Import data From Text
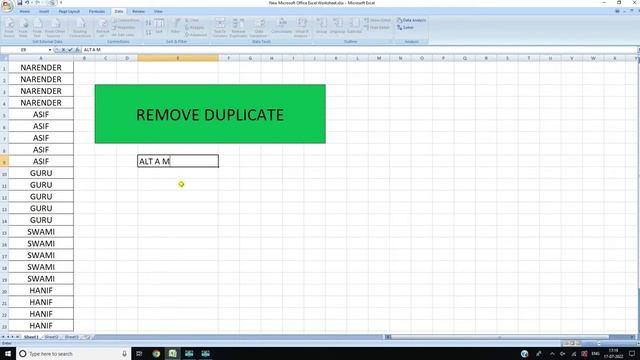640x360 pixels. 37,28
